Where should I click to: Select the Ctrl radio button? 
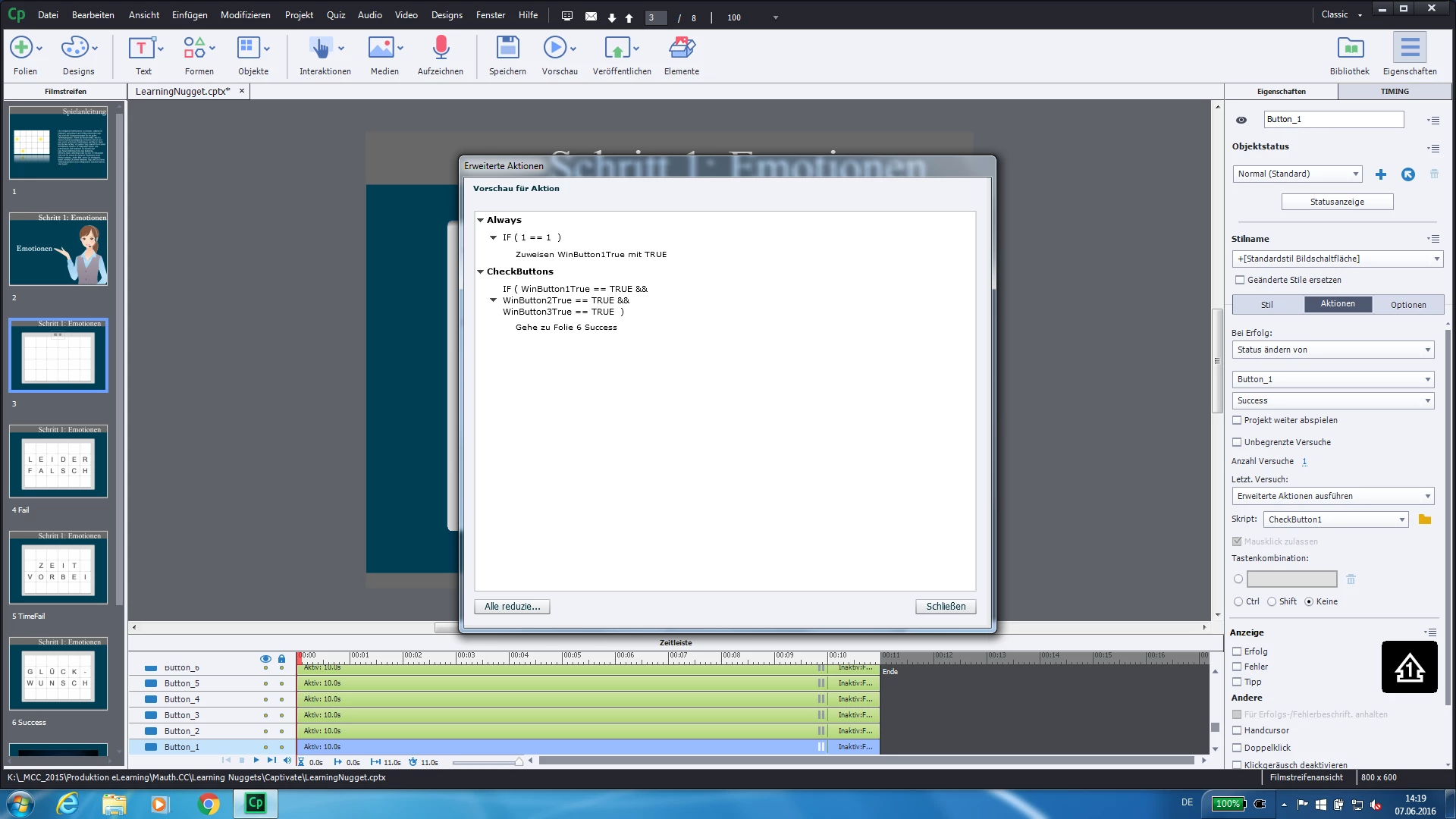point(1238,601)
